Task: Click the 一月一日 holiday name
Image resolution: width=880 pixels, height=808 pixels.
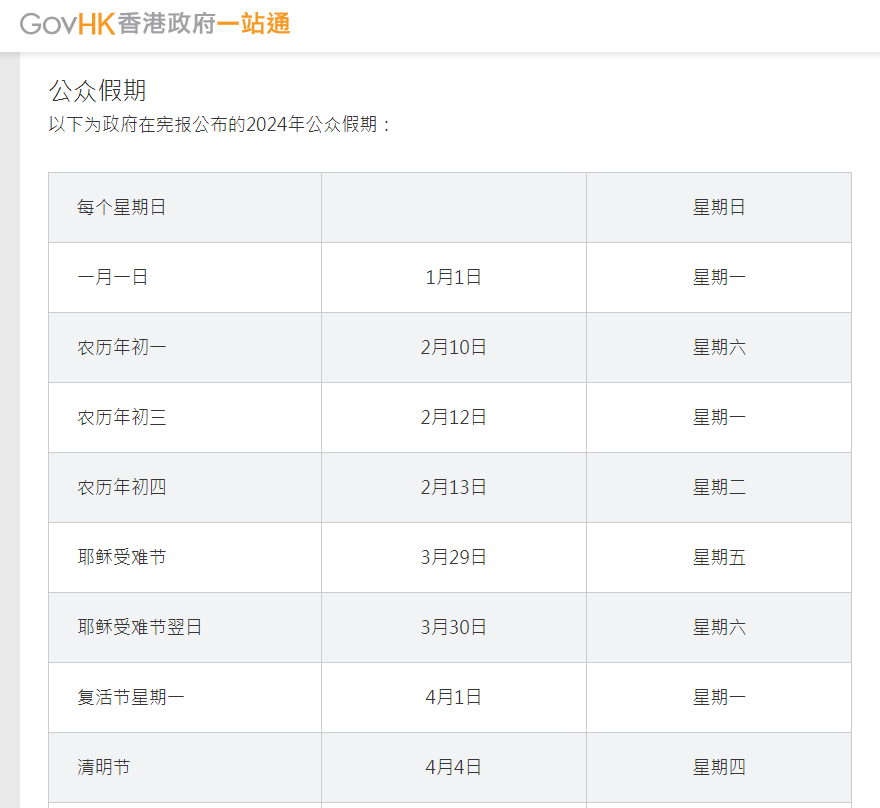Action: point(113,278)
